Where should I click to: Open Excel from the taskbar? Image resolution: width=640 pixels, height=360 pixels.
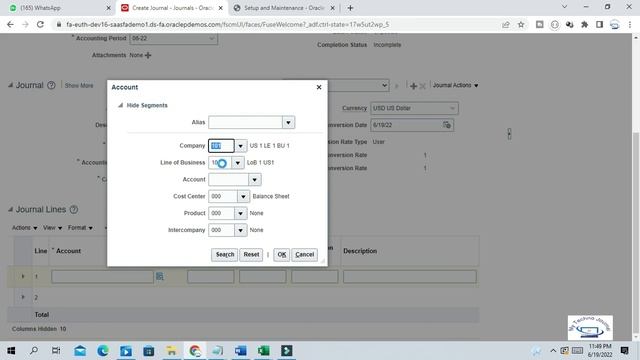[x=263, y=351]
